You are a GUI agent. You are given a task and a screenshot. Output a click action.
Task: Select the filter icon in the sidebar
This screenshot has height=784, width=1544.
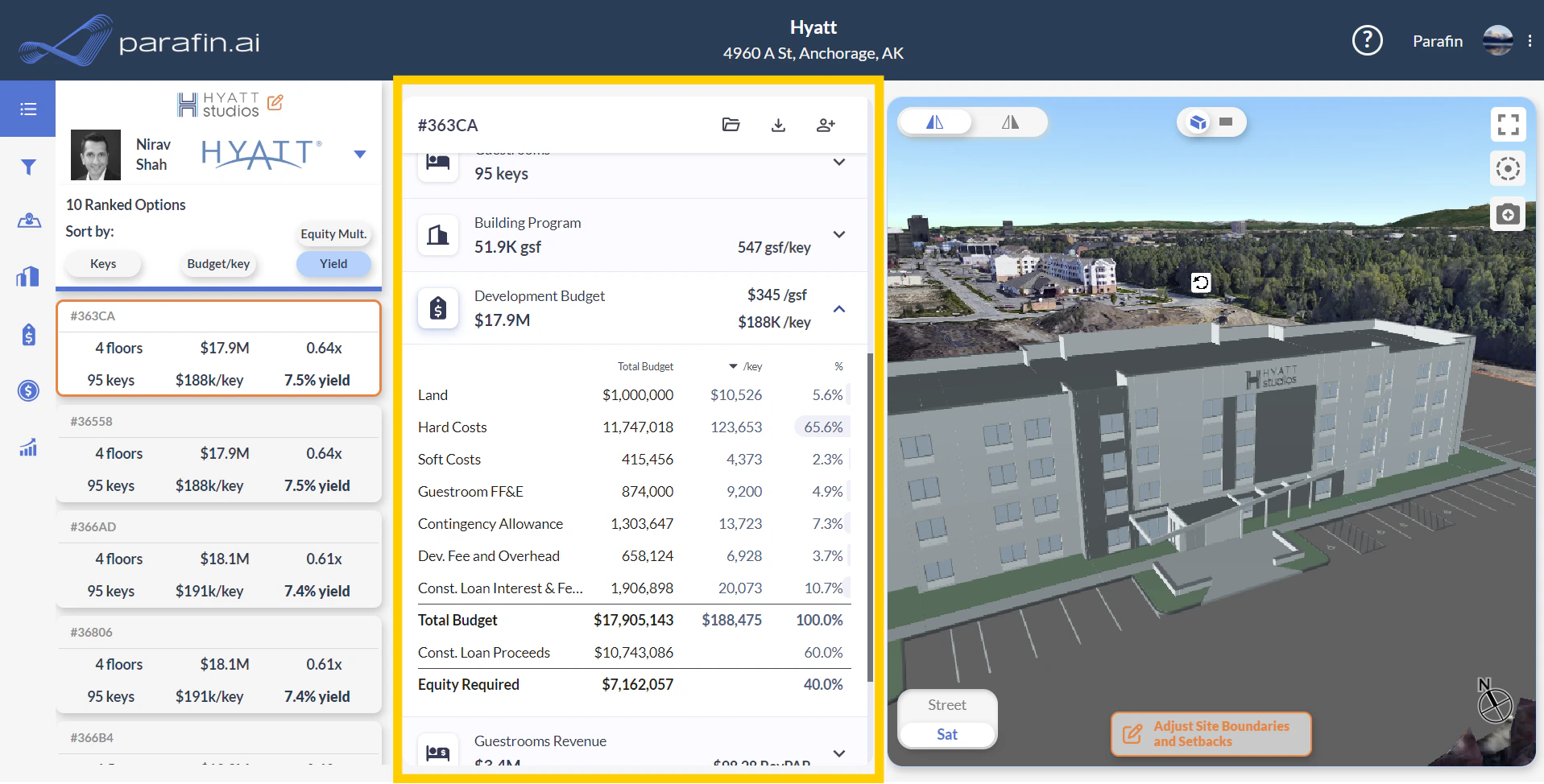(28, 167)
